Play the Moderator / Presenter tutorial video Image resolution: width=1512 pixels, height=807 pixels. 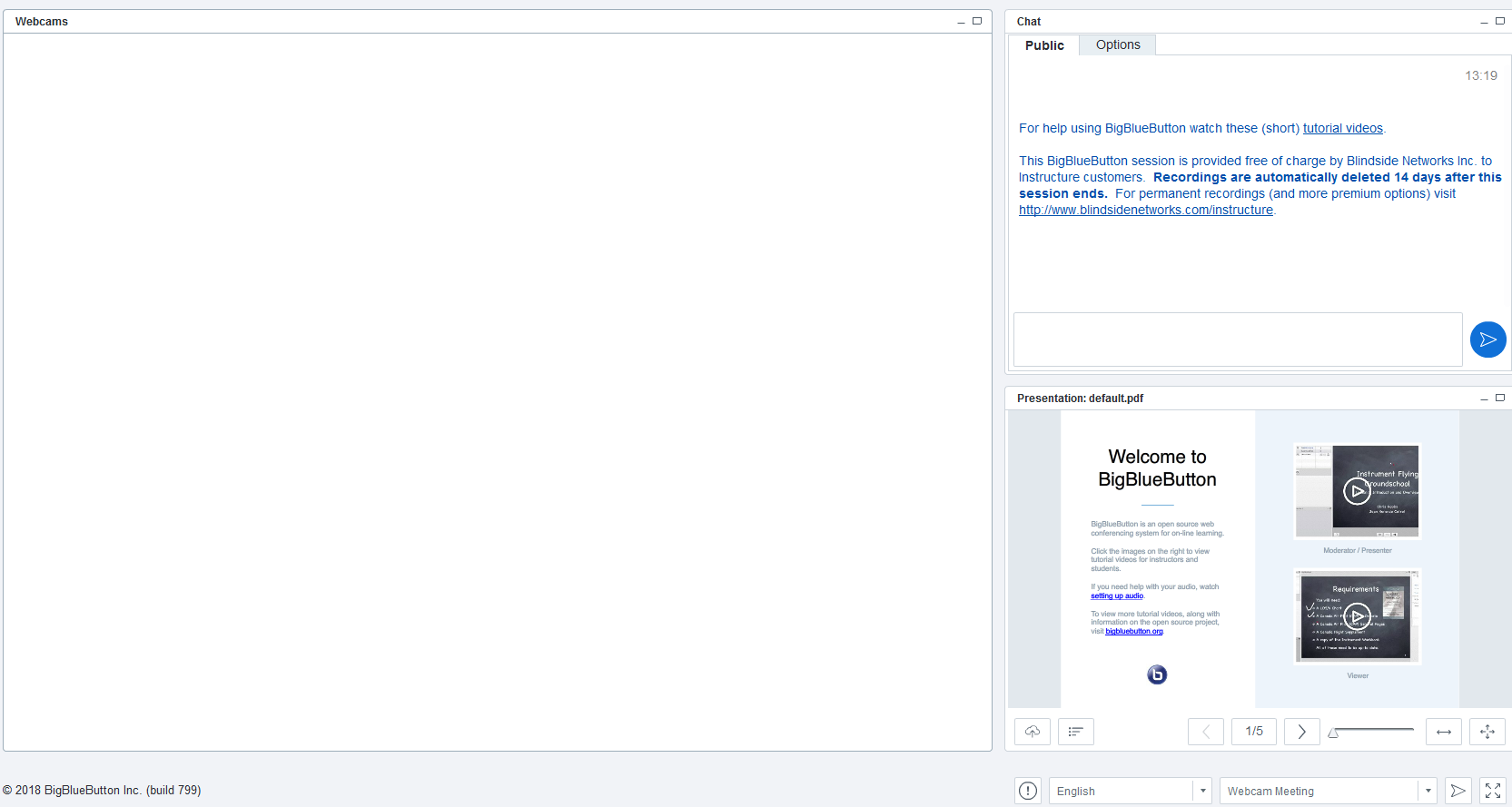[1357, 491]
